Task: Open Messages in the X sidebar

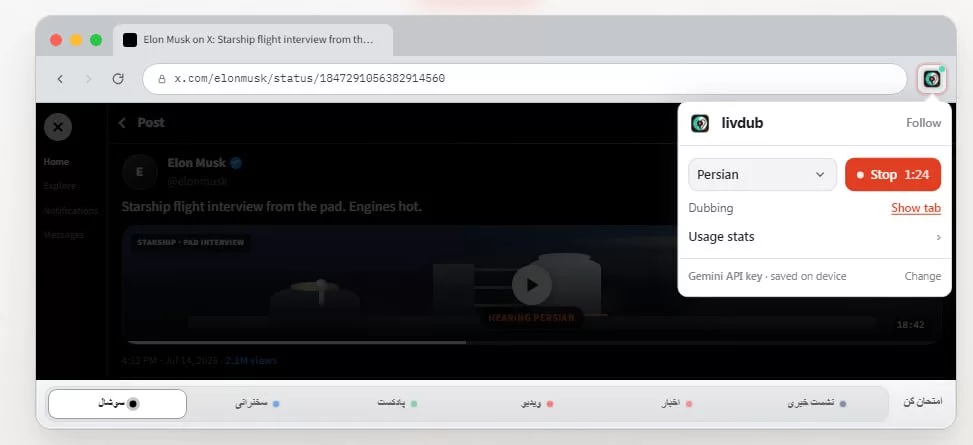Action: click(63, 235)
